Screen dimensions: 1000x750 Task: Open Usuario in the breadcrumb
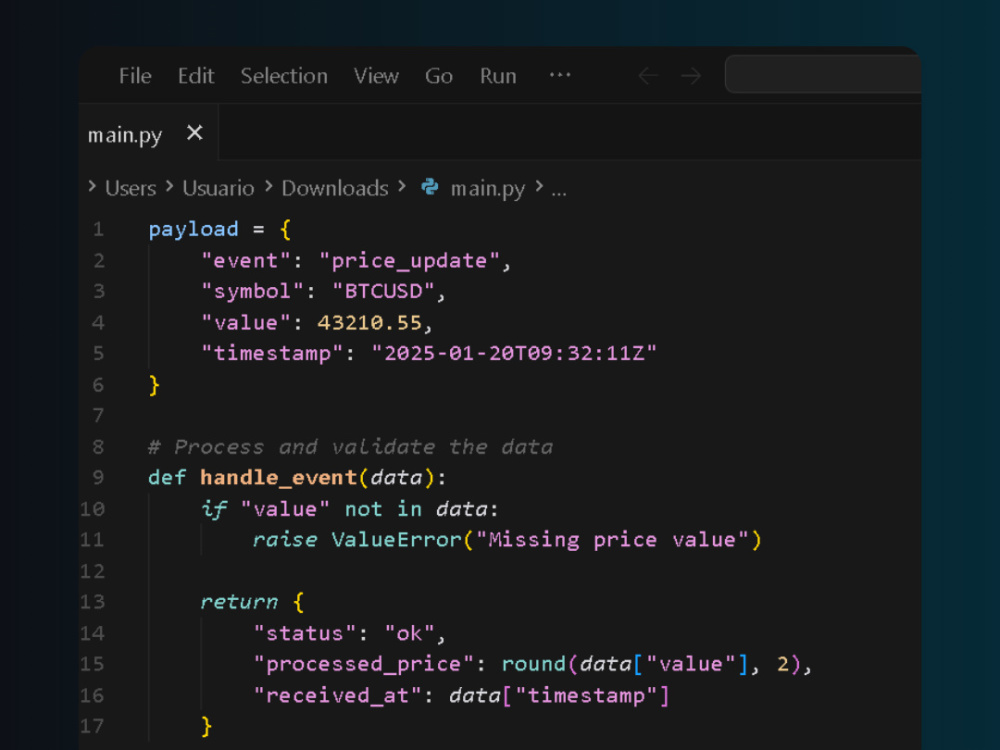(218, 188)
